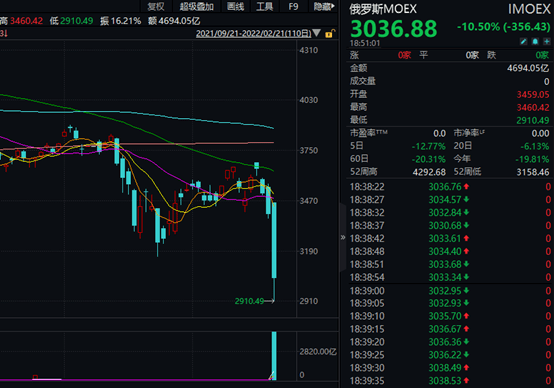The width and height of the screenshot is (554, 388).
Task: Click the last long cyan candlestick
Action: 274,240
